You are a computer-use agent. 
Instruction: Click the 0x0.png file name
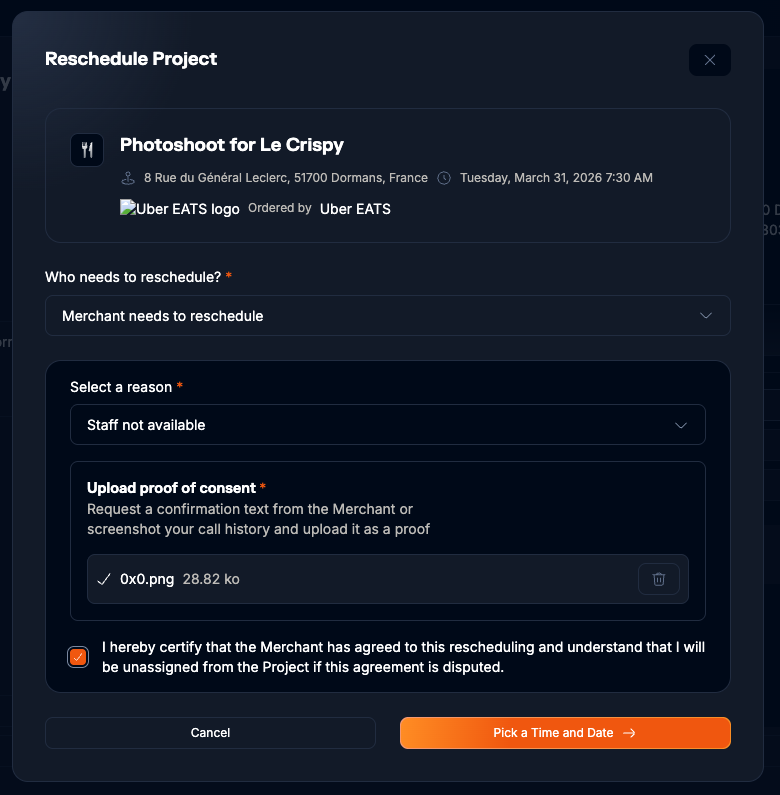147,579
